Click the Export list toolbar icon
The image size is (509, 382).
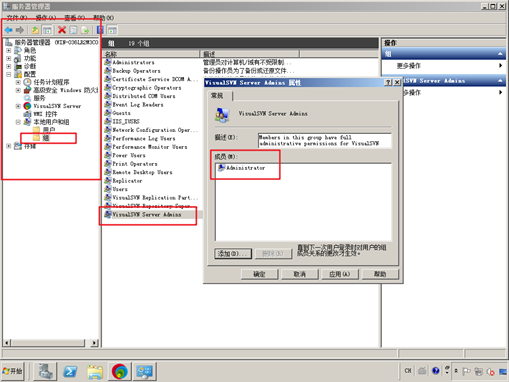coord(85,30)
